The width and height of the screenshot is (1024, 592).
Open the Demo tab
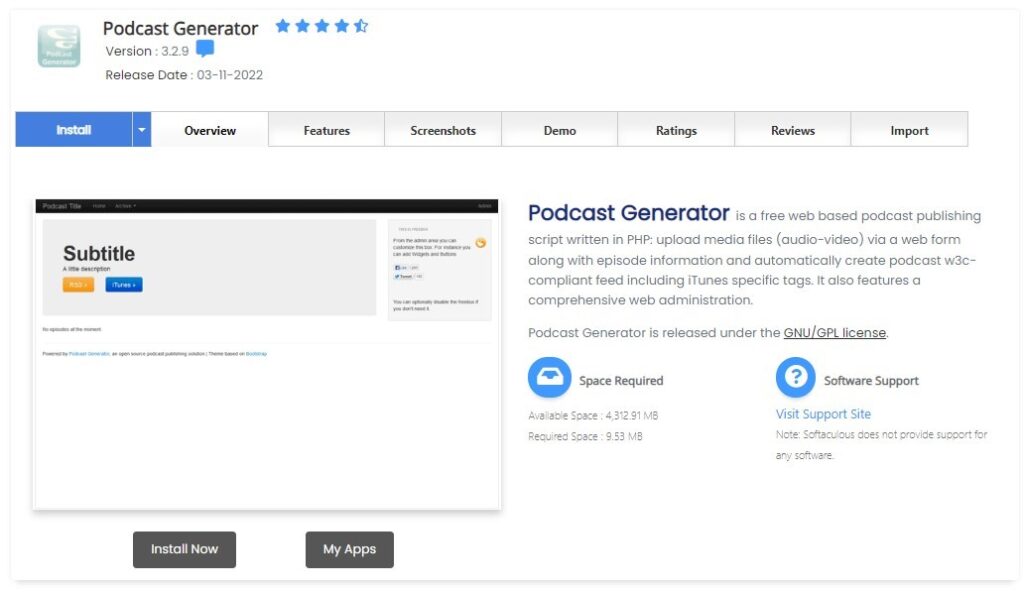[x=560, y=130]
